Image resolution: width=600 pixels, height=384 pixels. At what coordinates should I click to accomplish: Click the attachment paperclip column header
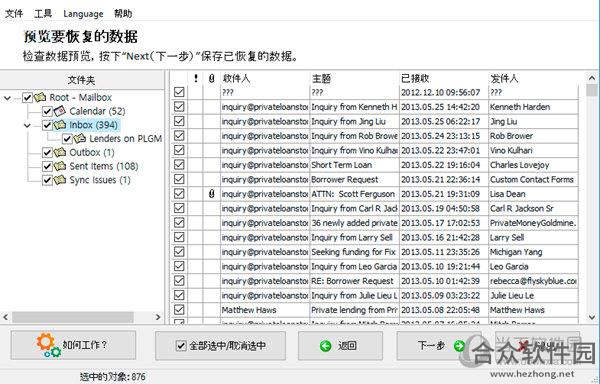tap(212, 78)
